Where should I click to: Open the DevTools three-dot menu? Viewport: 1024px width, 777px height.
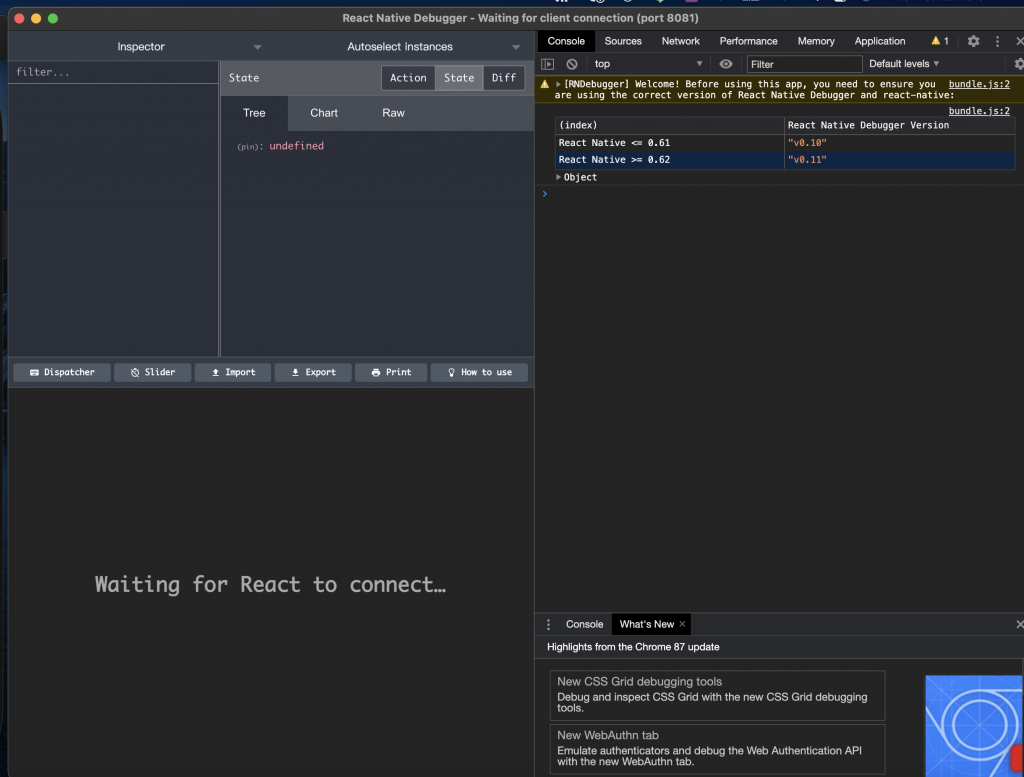tap(997, 41)
